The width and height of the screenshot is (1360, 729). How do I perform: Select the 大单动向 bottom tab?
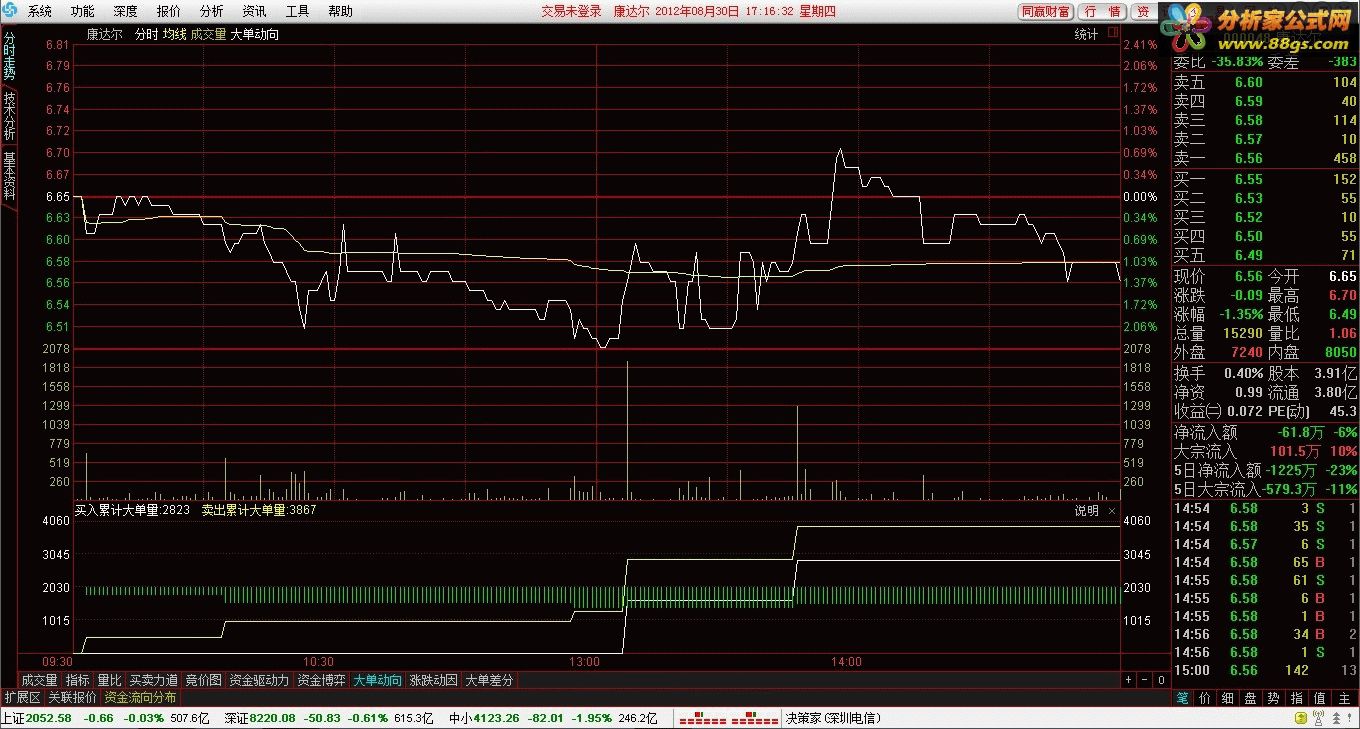pos(377,680)
